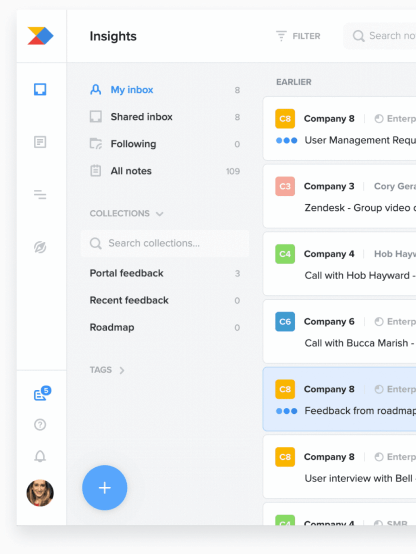Open the Insights inbox sidebar icon
This screenshot has width=416, height=554.
coord(40,89)
